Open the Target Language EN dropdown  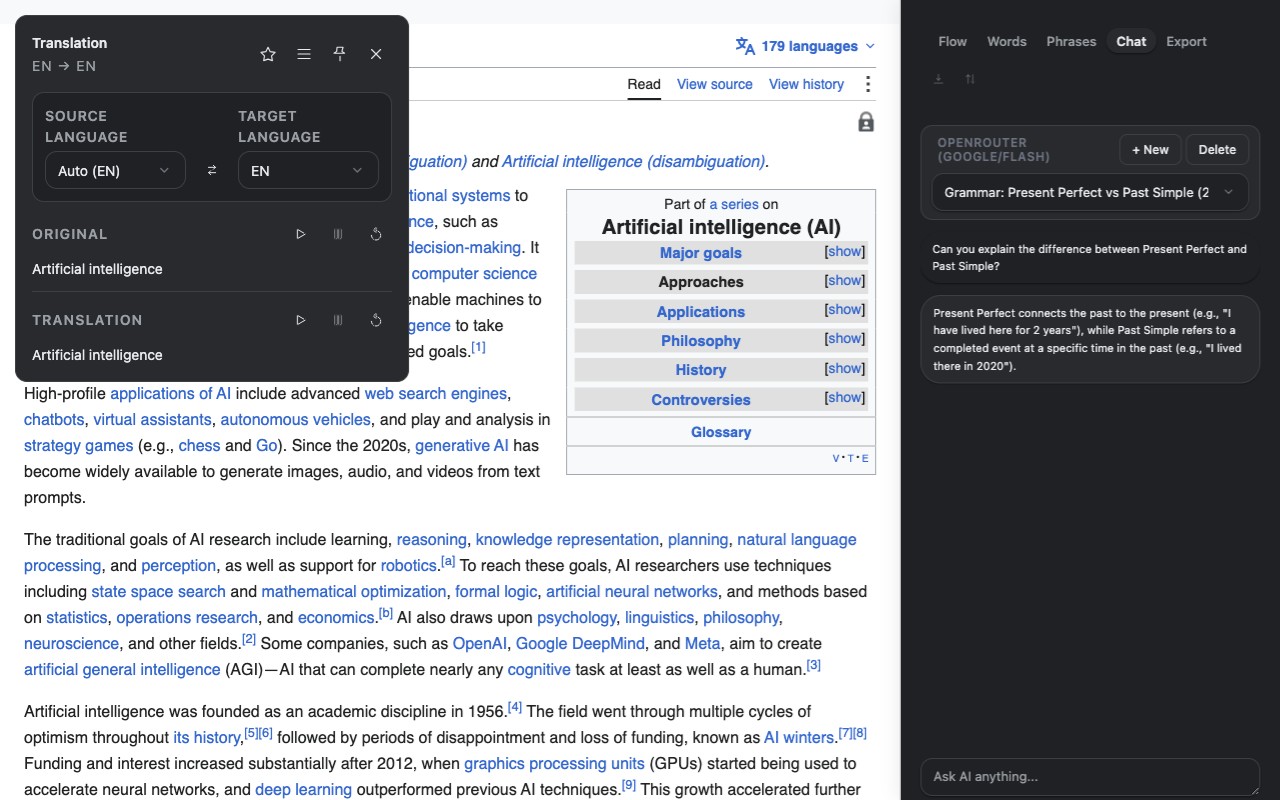tap(308, 171)
